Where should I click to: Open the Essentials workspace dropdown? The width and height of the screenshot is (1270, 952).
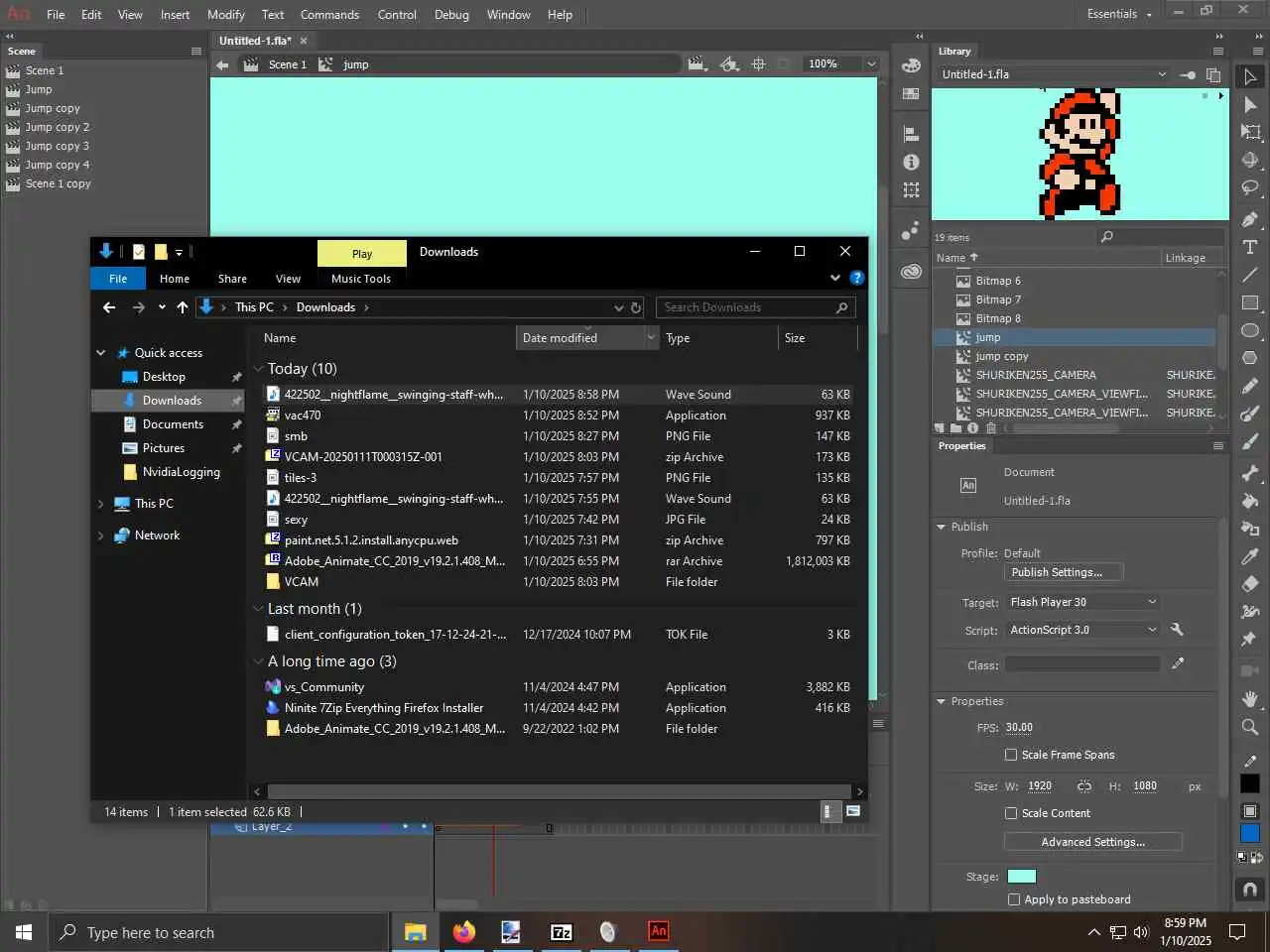click(x=1119, y=14)
